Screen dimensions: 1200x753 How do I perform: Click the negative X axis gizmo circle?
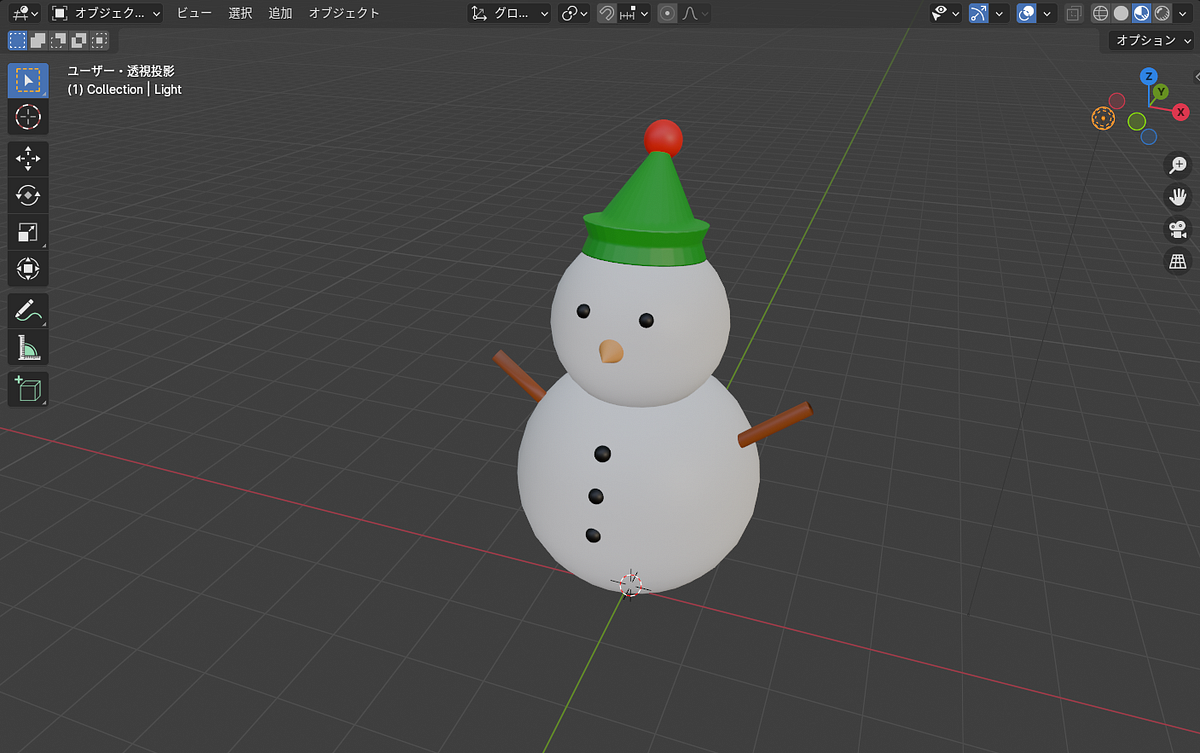[x=1117, y=101]
